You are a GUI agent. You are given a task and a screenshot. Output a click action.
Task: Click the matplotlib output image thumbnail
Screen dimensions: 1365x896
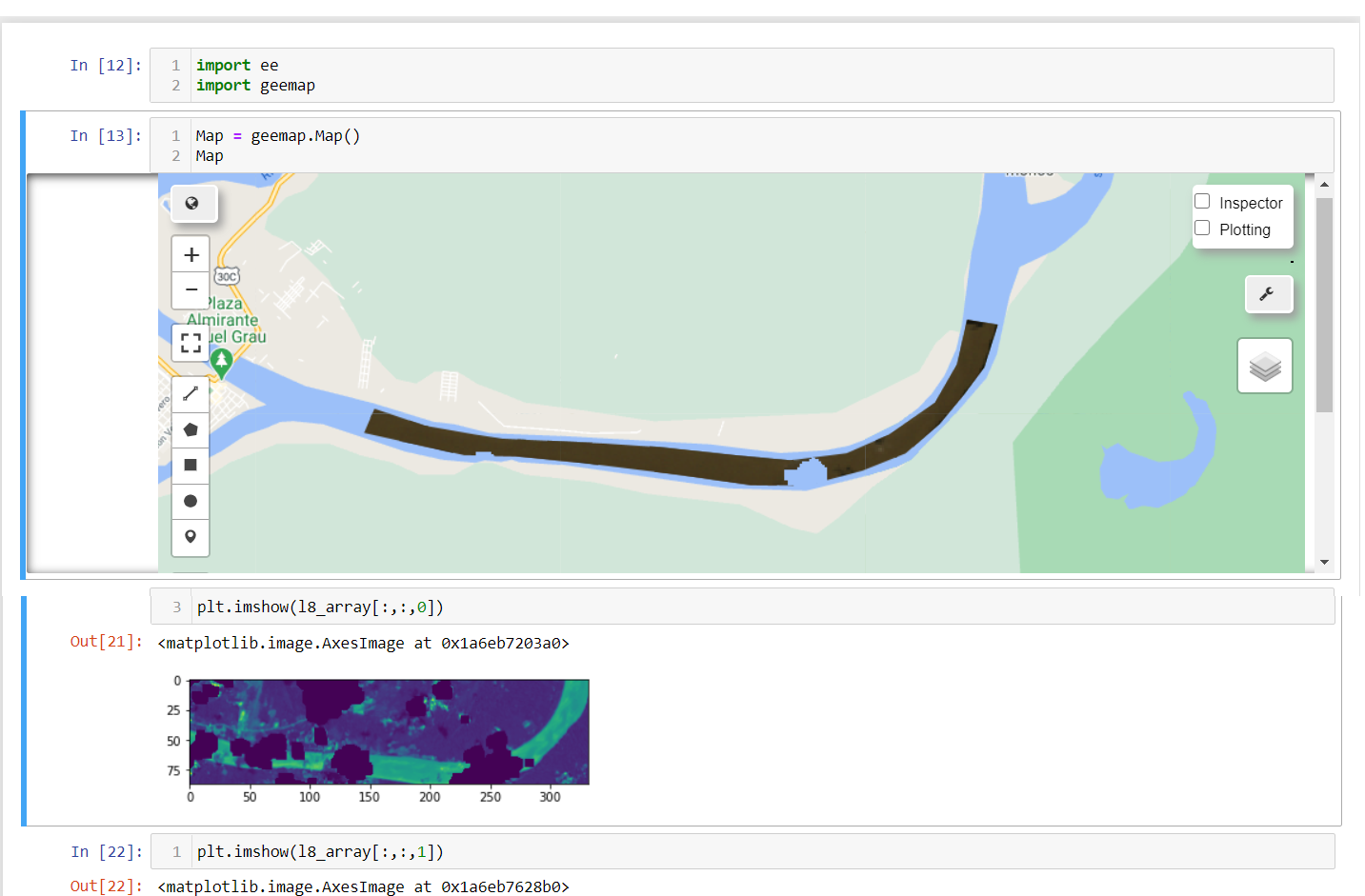[x=389, y=731]
